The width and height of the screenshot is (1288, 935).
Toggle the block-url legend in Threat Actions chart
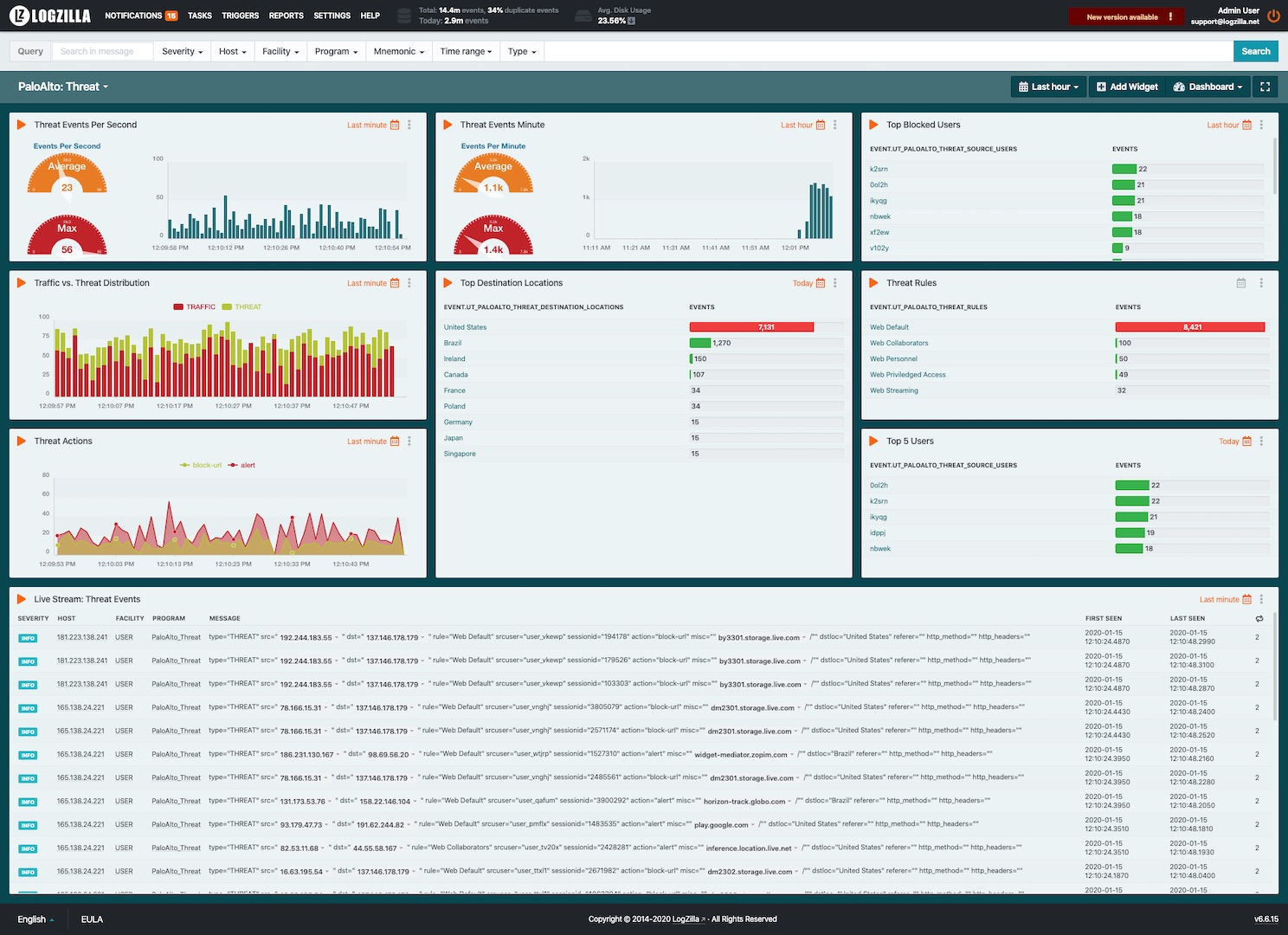(x=200, y=465)
